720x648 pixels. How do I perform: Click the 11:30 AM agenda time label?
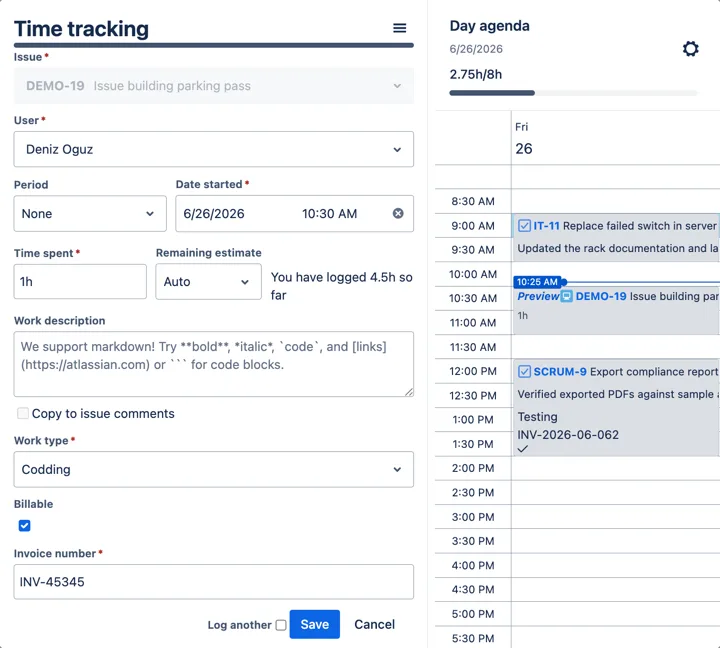(473, 347)
